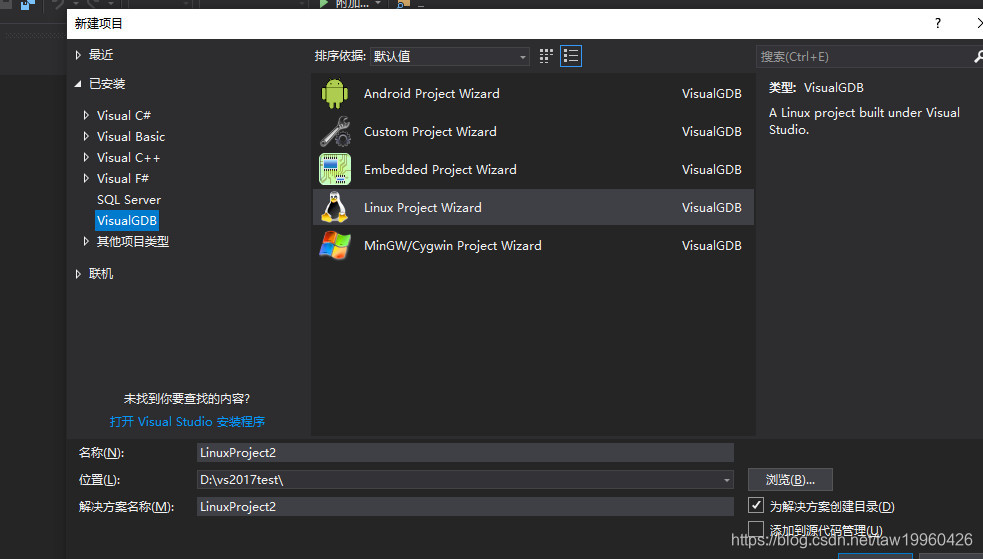This screenshot has height=559, width=983.
Task: Click the search magnifier icon
Action: tap(977, 56)
